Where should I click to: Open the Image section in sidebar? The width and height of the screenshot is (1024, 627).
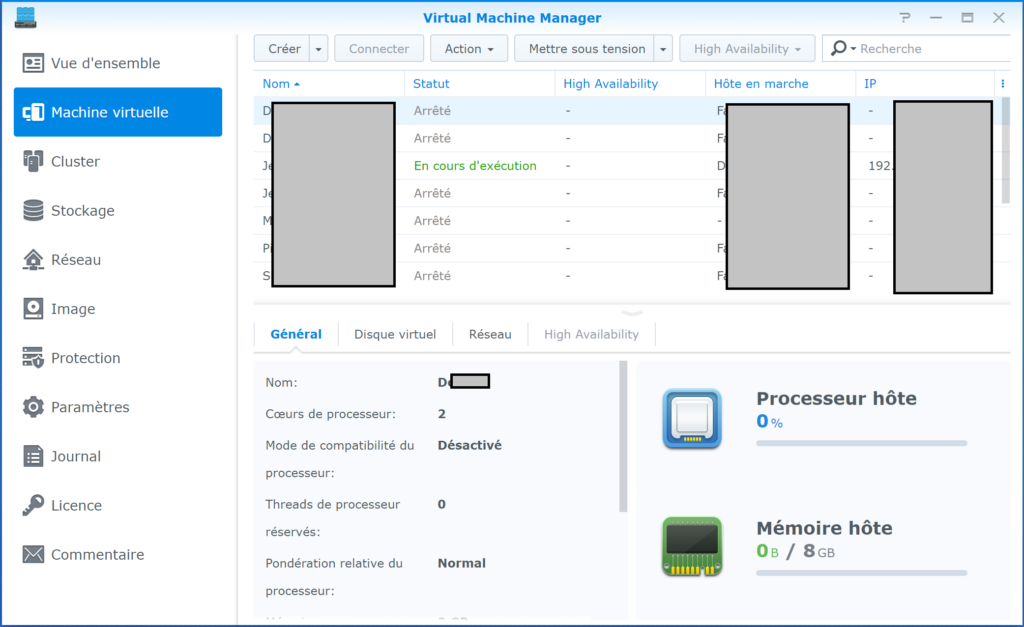pyautogui.click(x=73, y=309)
